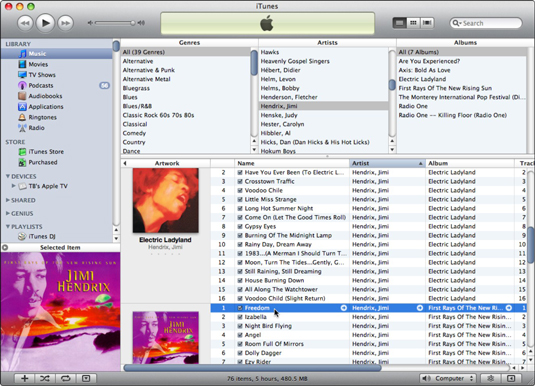Collapse the Artwork column triangle
The image size is (535, 386).
coord(125,163)
